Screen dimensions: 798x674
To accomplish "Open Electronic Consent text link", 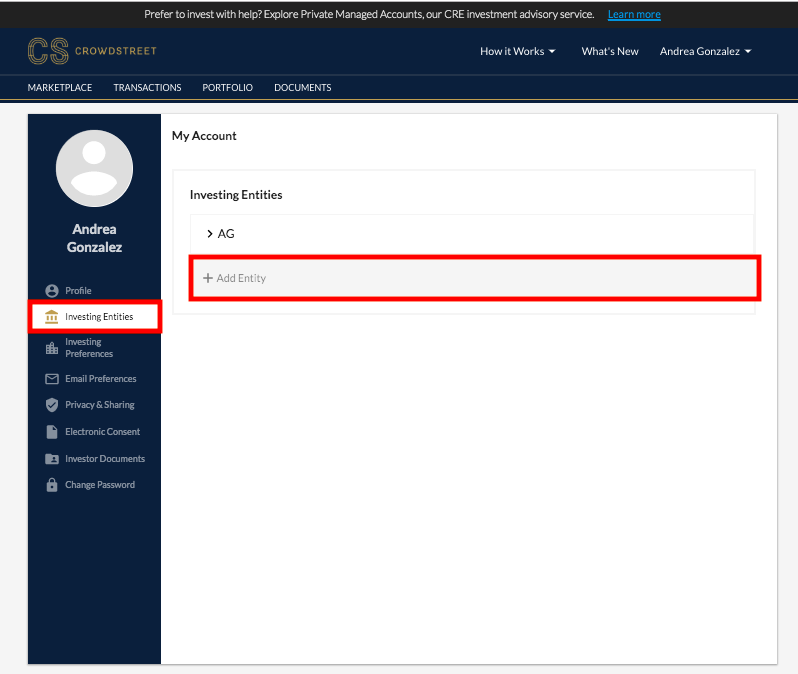I will coord(102,432).
